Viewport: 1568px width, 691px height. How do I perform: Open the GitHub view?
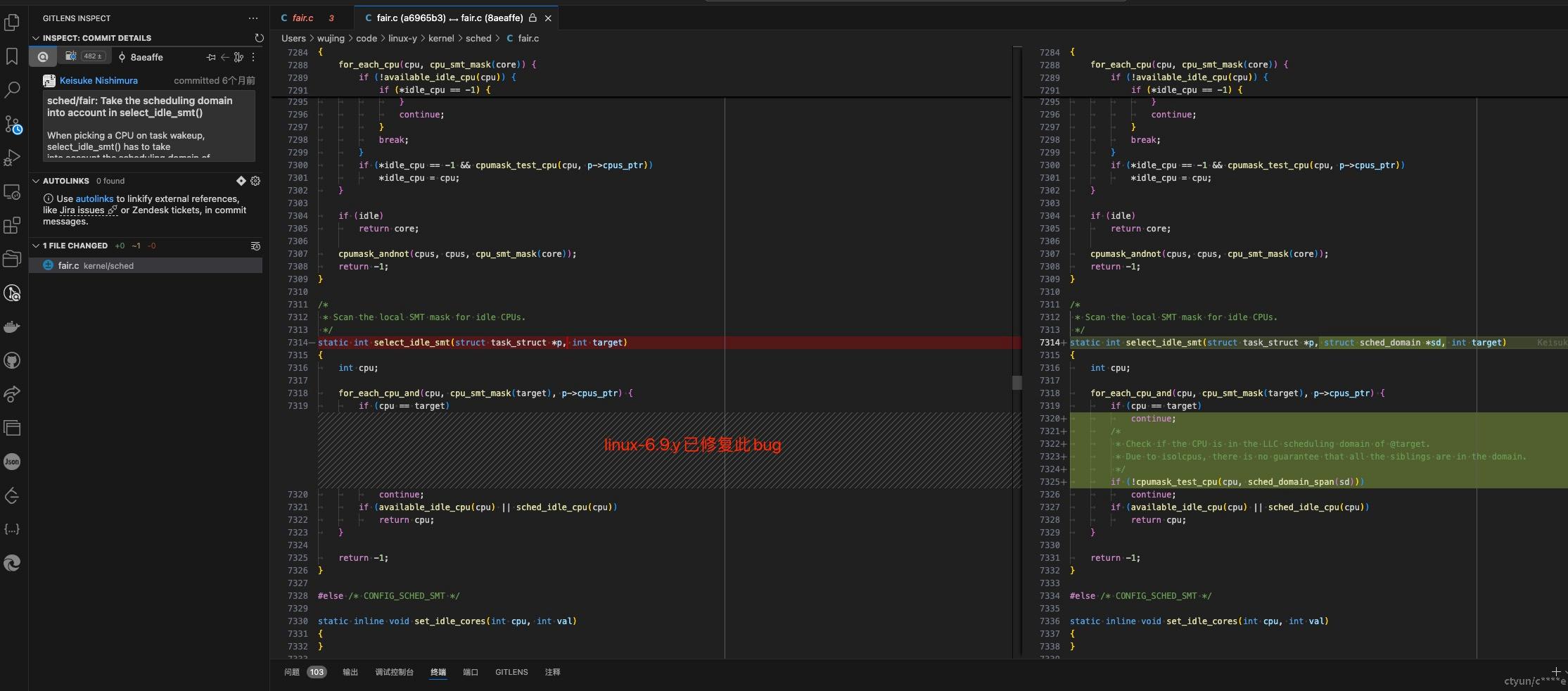pos(12,360)
